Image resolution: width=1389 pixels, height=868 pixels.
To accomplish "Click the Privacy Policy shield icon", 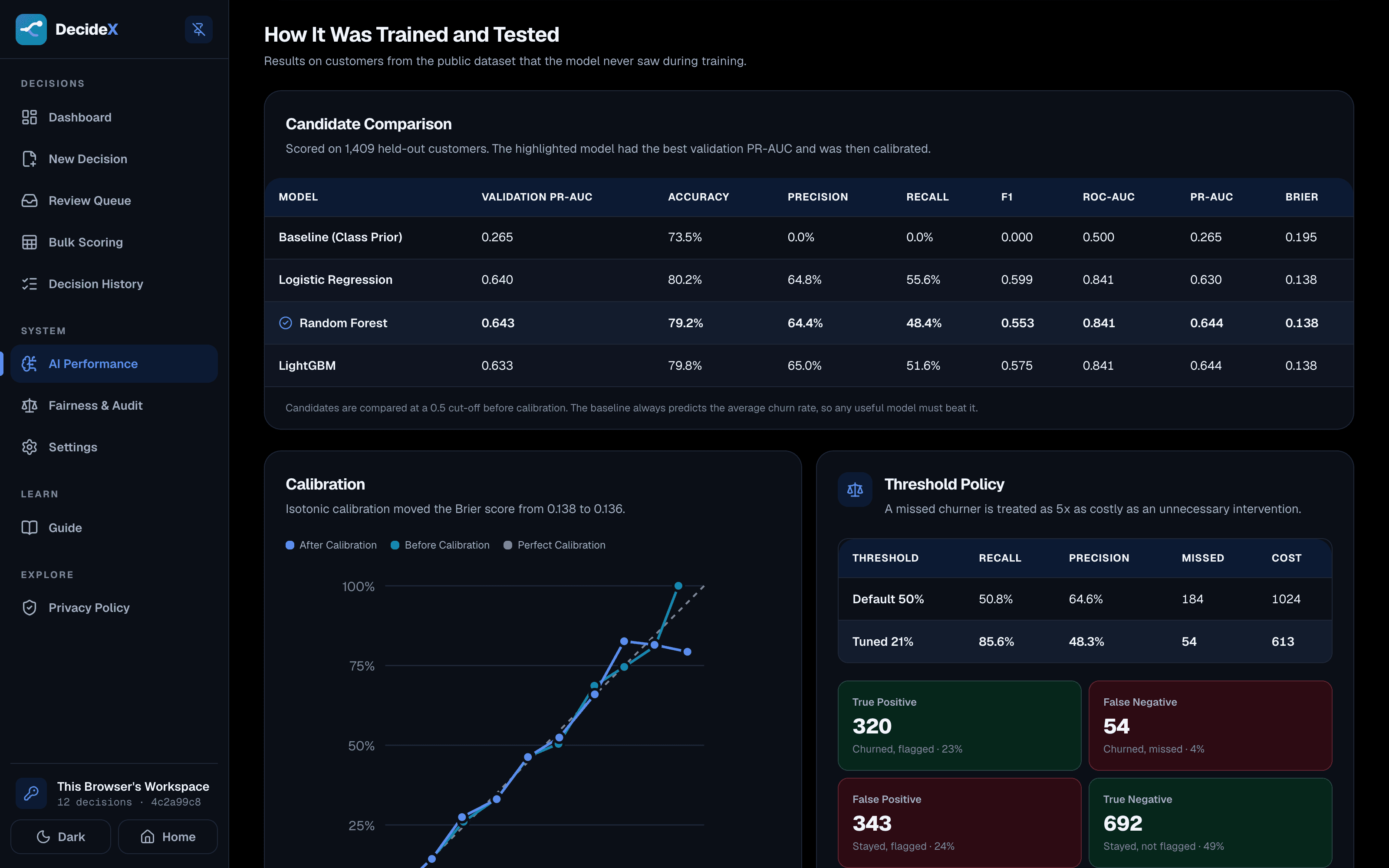I will [x=29, y=607].
